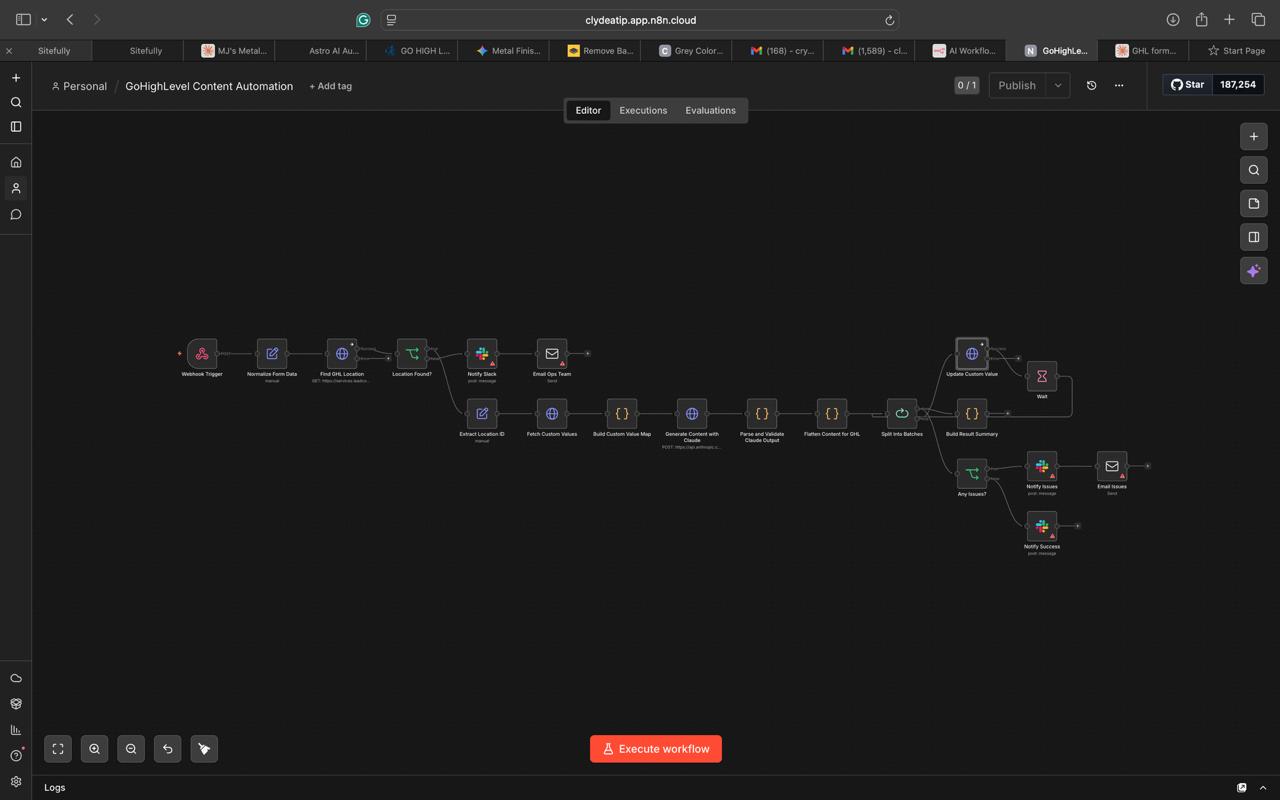Select the Email Issues node
The width and height of the screenshot is (1280, 800).
pyautogui.click(x=1112, y=466)
